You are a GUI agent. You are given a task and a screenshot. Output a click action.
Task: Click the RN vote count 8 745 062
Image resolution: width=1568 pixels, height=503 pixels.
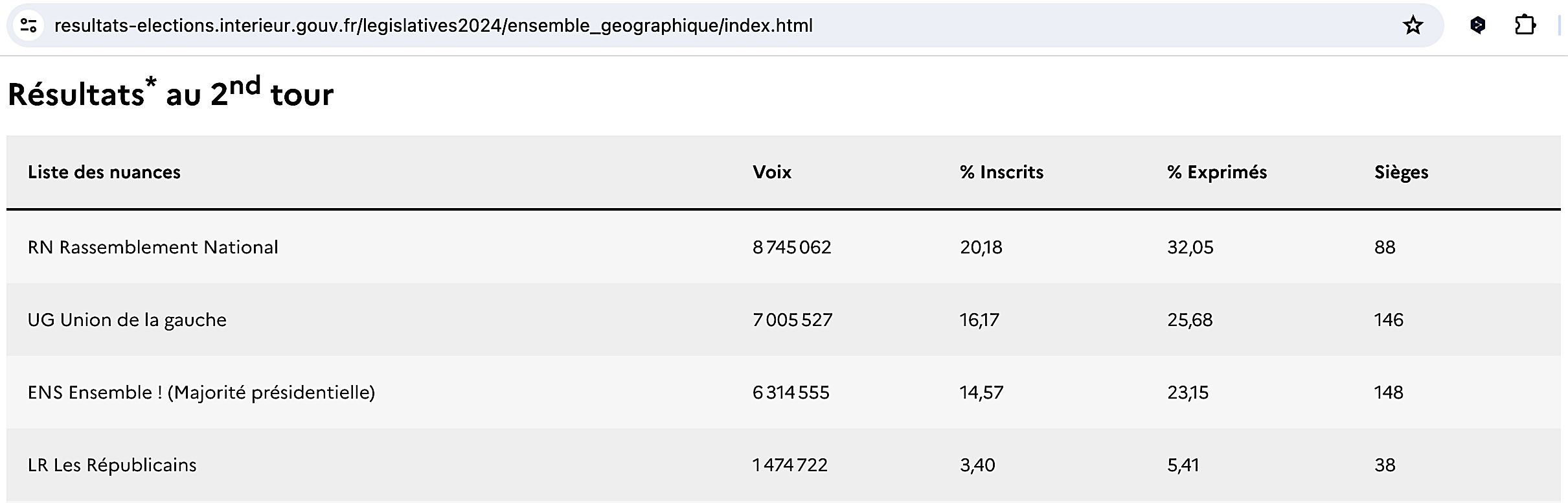pos(791,247)
